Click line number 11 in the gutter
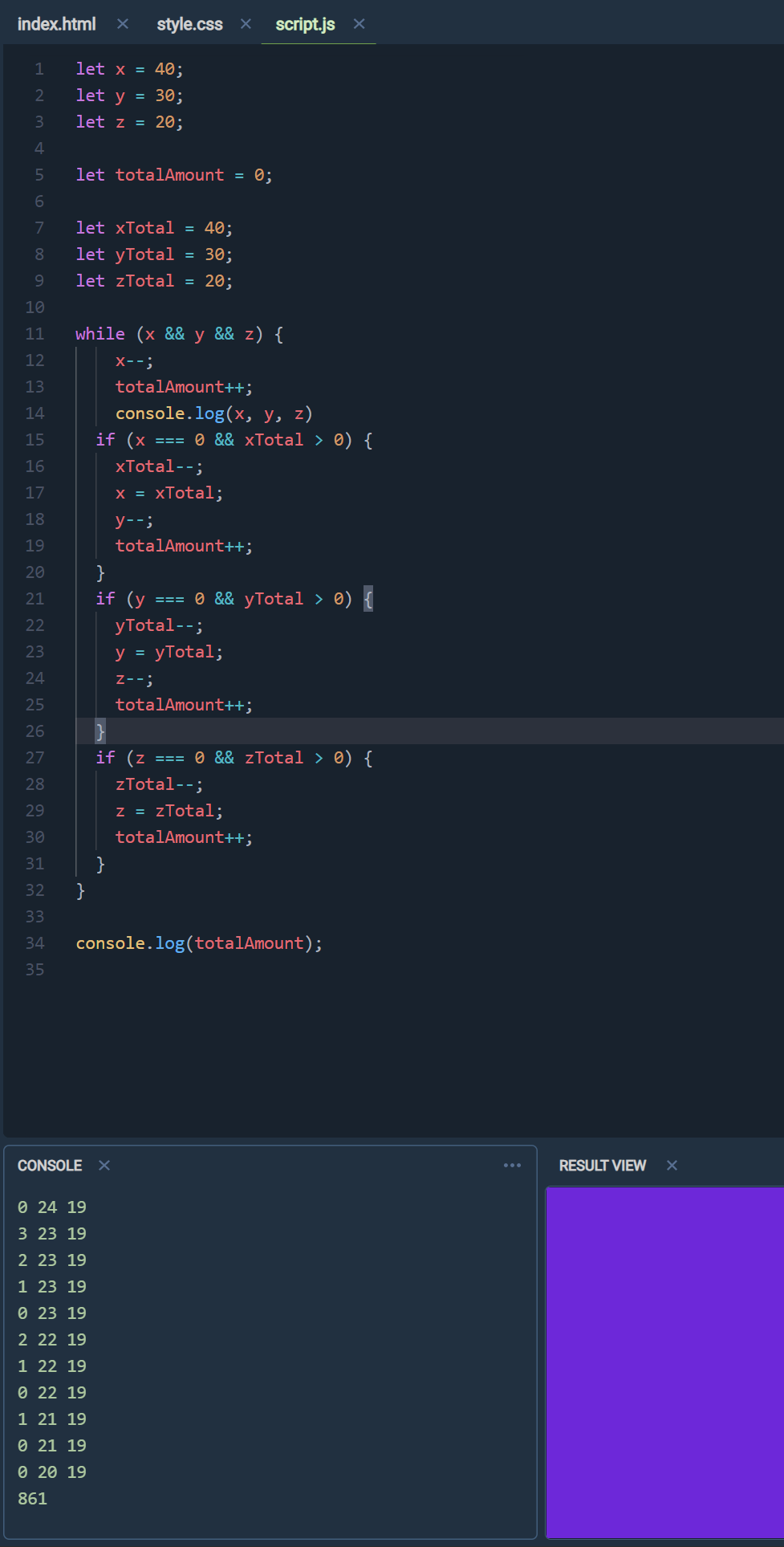Image resolution: width=784 pixels, height=1547 pixels. [35, 334]
